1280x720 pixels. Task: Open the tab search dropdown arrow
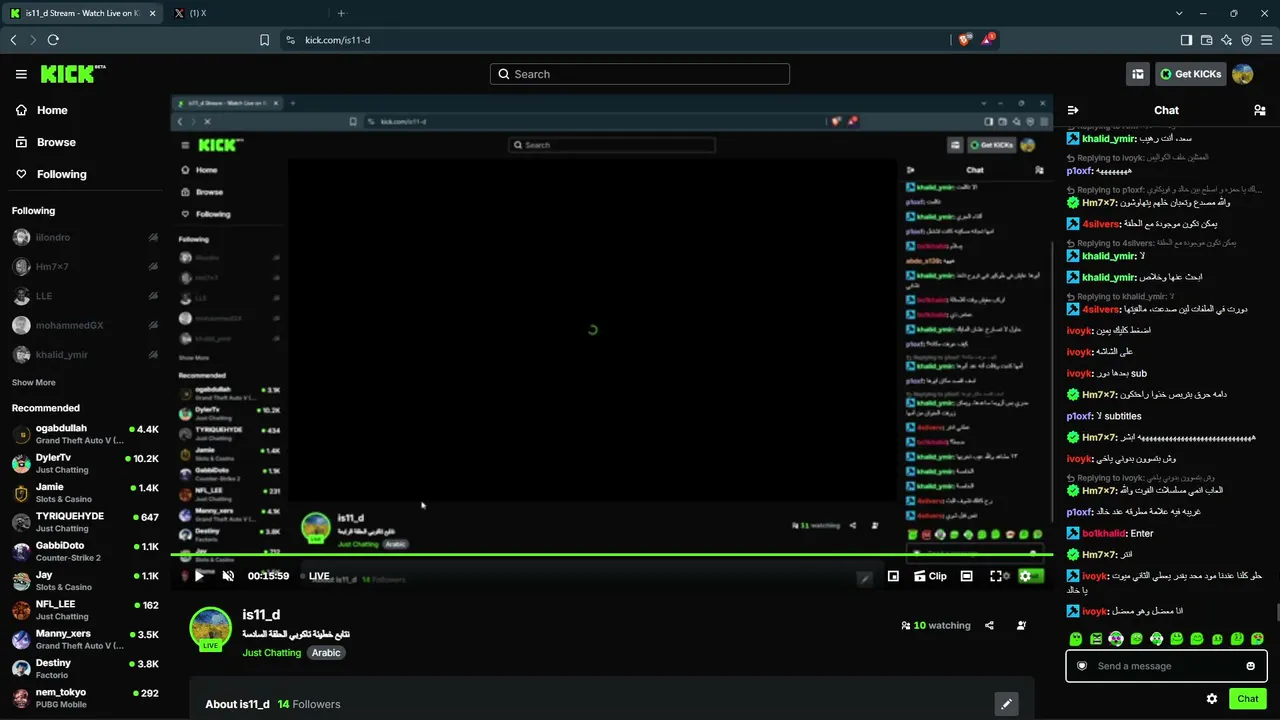[x=1180, y=13]
